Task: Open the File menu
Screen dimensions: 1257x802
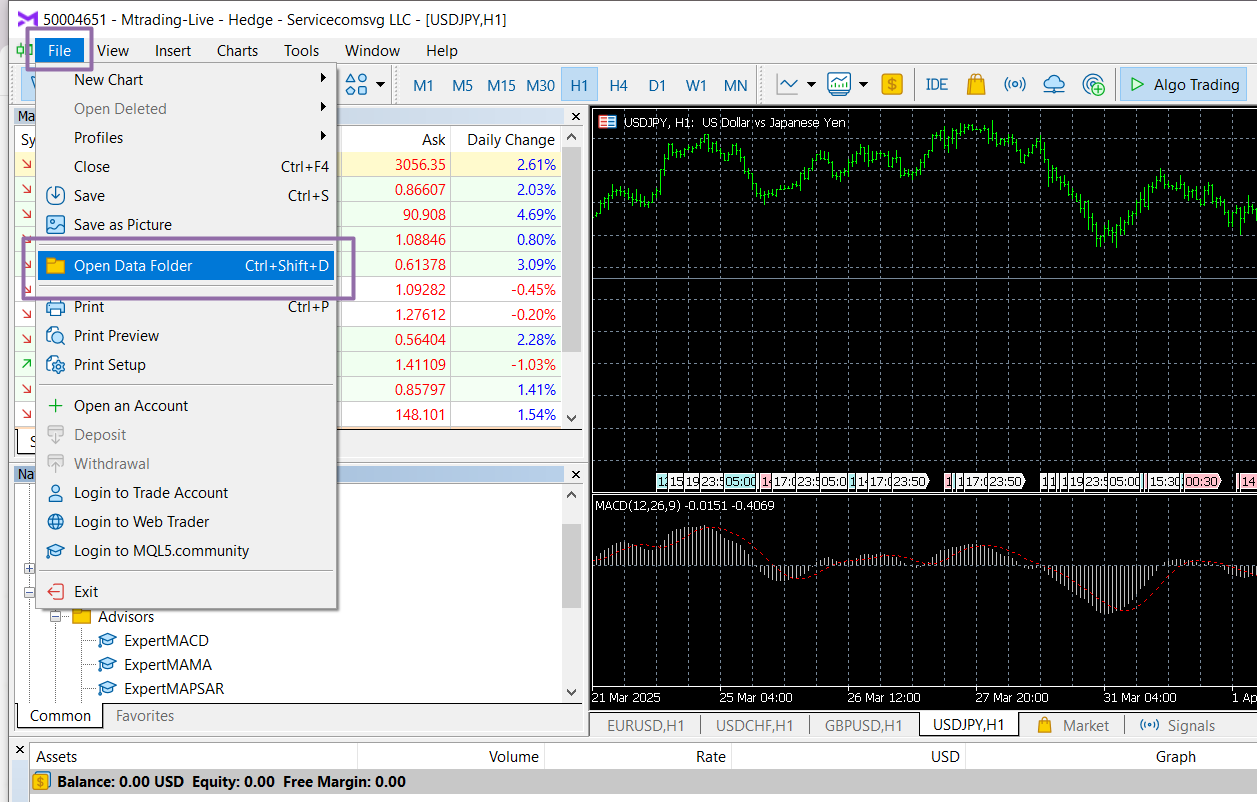Action: coord(59,50)
